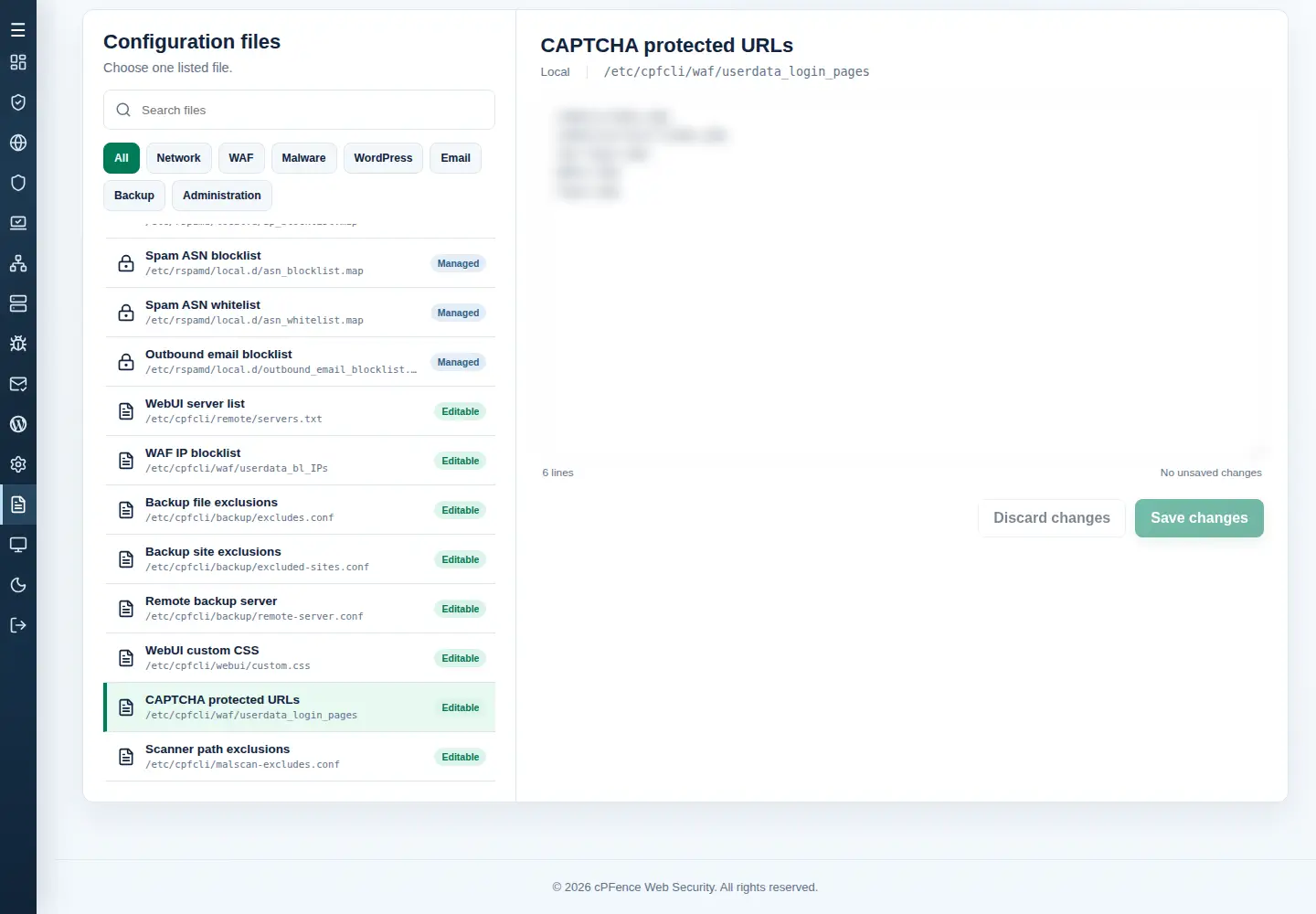Screen dimensions: 1316x914
Task: Click the Local label in editor header
Action: (x=555, y=72)
